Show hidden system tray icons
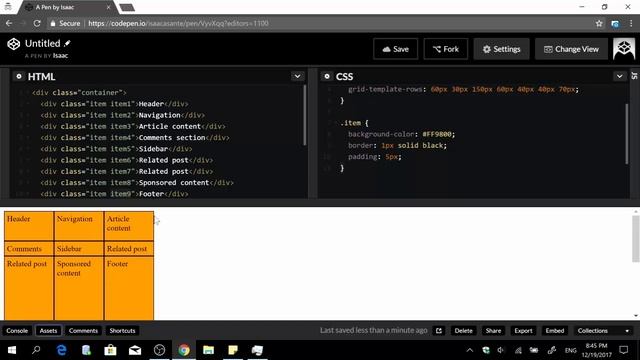The width and height of the screenshot is (640, 360). coord(470,350)
